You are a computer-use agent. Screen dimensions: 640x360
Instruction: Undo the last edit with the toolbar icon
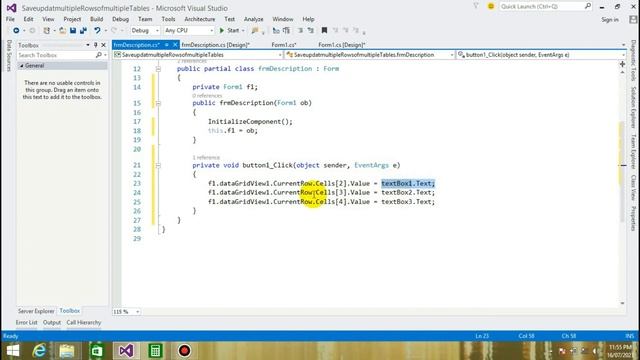click(x=97, y=31)
